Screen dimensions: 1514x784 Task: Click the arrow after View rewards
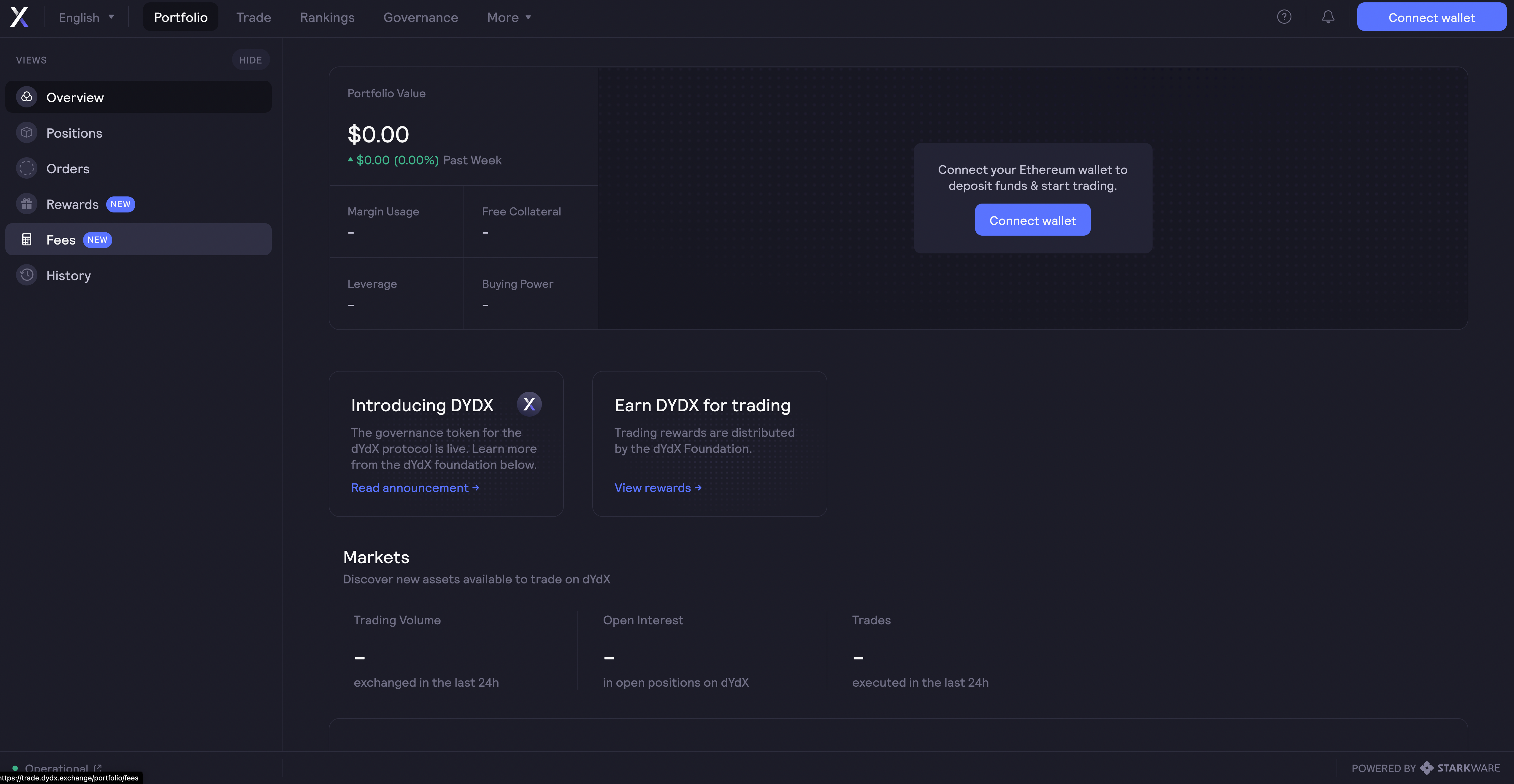pyautogui.click(x=698, y=488)
